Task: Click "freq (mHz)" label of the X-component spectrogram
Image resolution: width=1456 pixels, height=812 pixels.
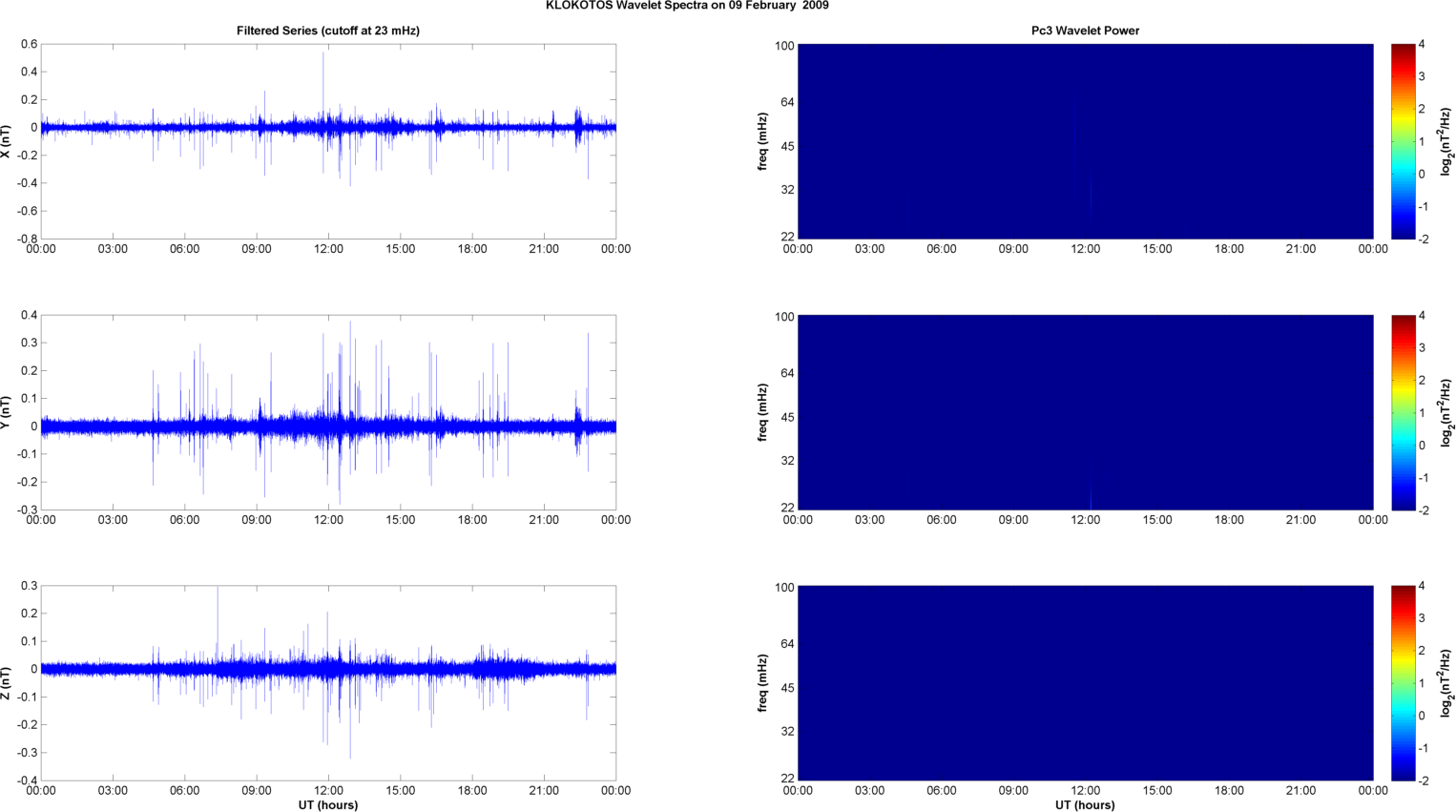Action: (x=762, y=141)
